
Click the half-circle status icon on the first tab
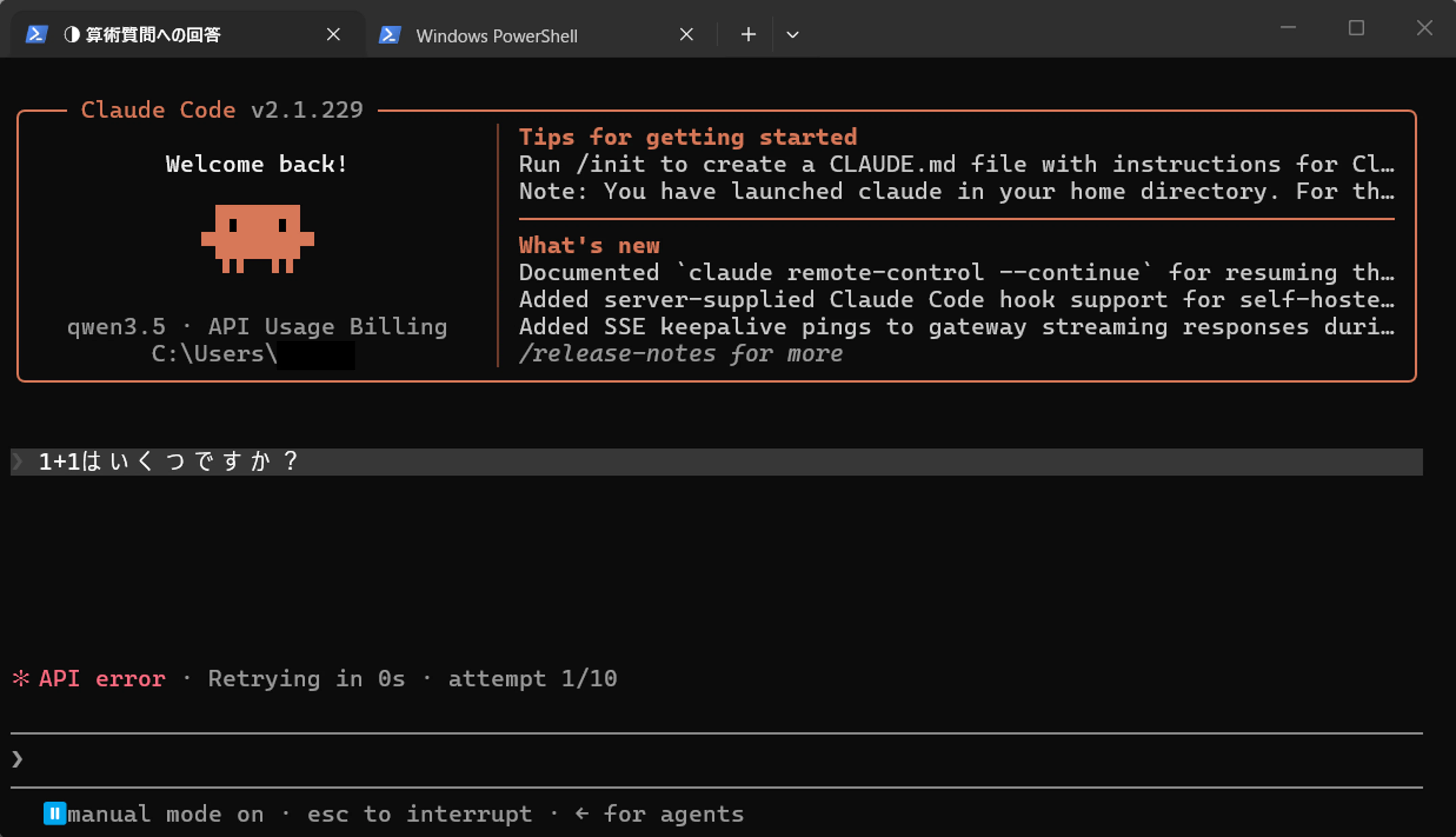[72, 34]
